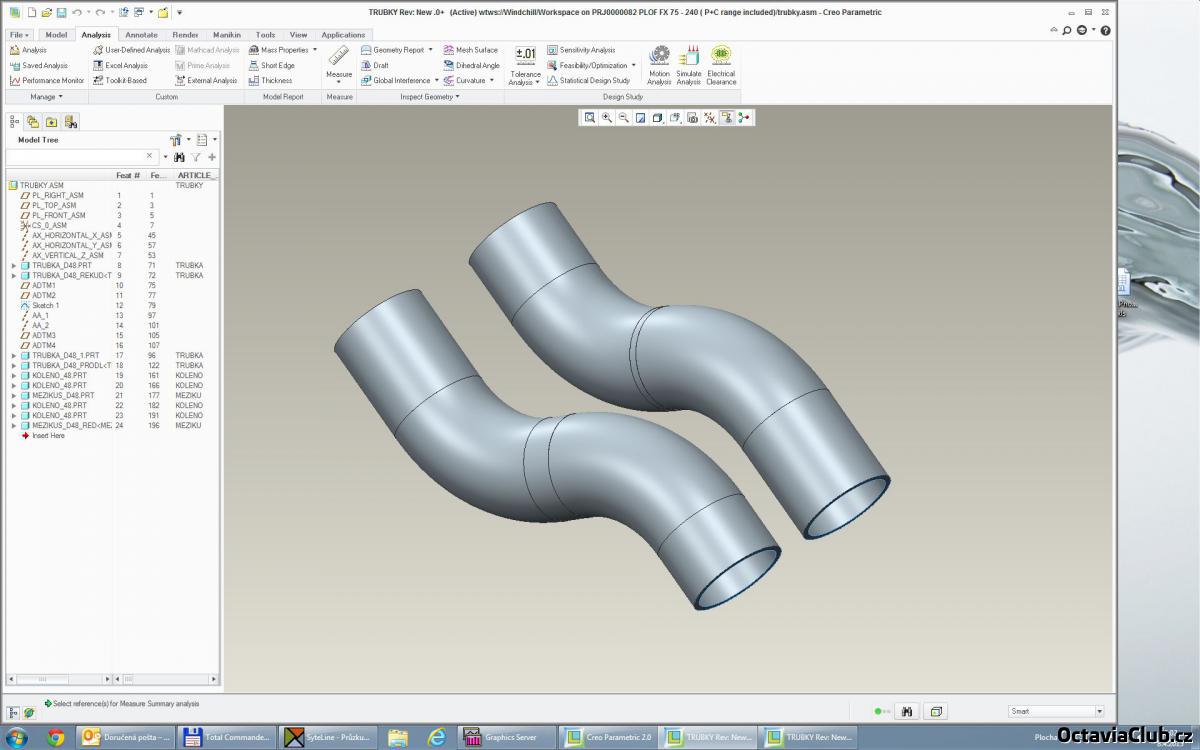
Task: Open the File menu
Action: (18, 35)
